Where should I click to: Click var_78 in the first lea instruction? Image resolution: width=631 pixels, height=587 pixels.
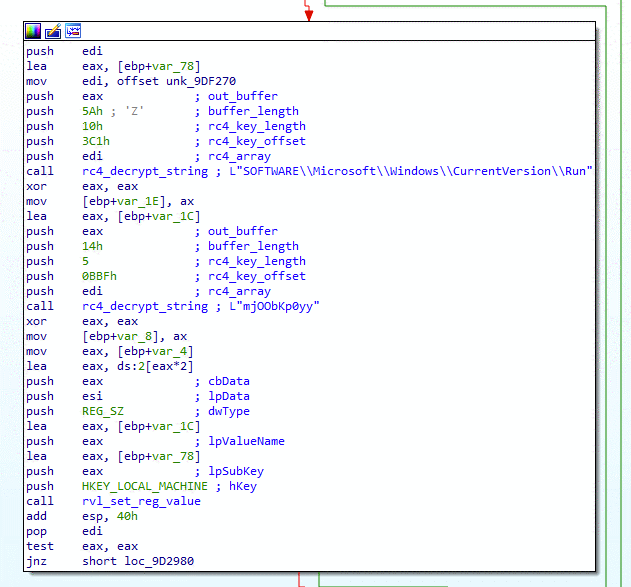[173, 66]
